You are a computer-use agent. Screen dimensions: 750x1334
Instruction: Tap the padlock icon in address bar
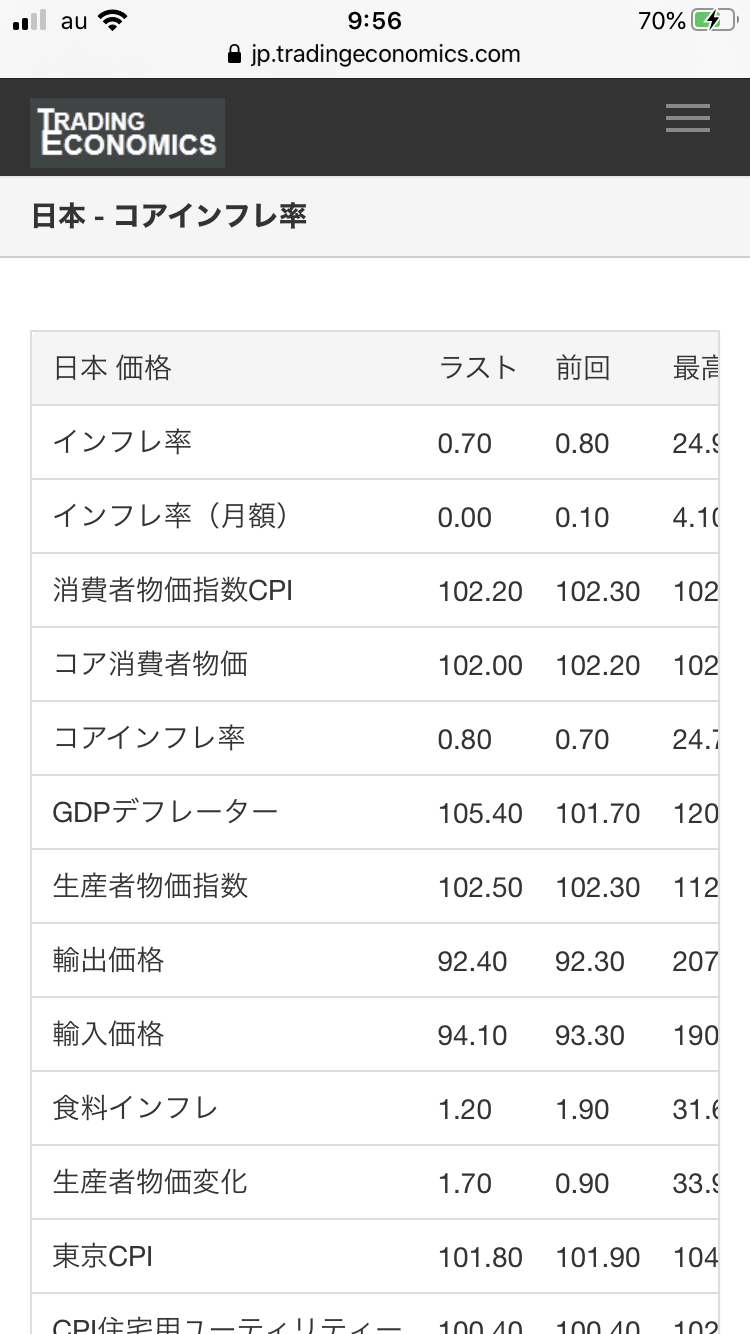click(235, 54)
